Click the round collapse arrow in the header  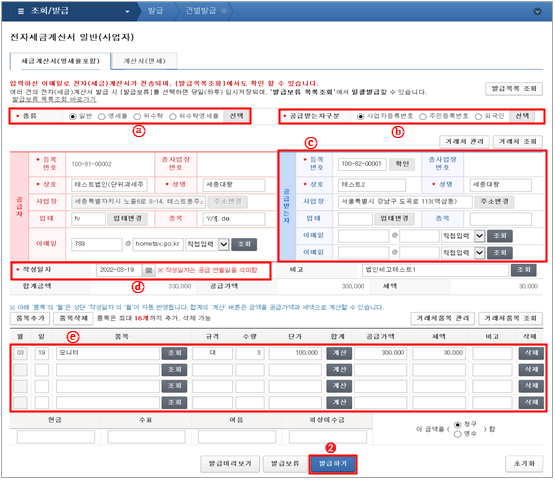click(537, 11)
